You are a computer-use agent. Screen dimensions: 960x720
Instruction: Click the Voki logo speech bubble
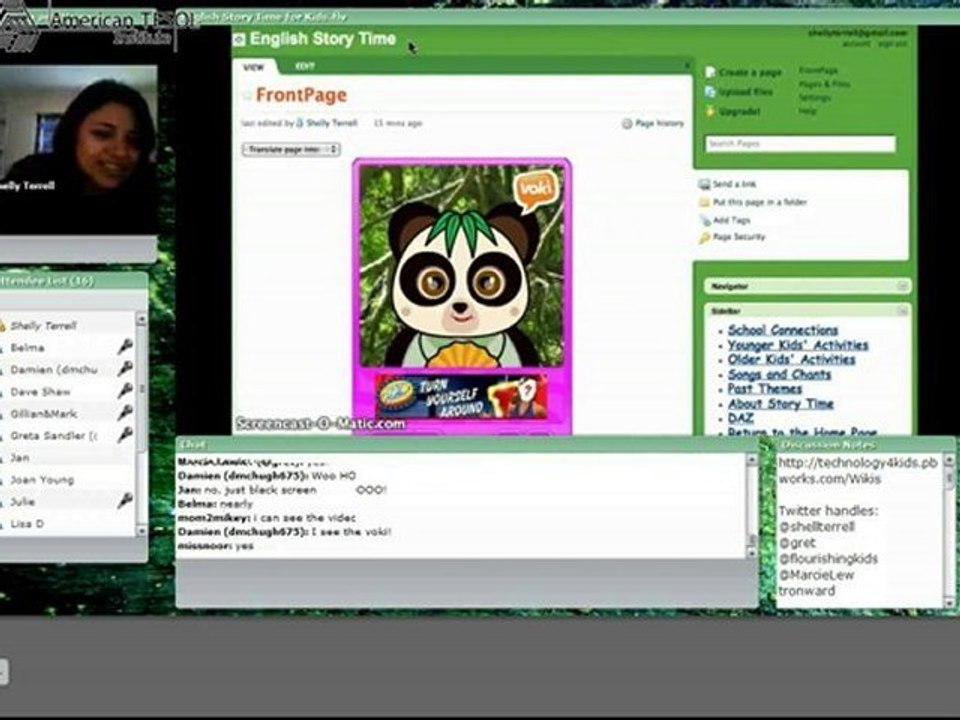point(536,189)
